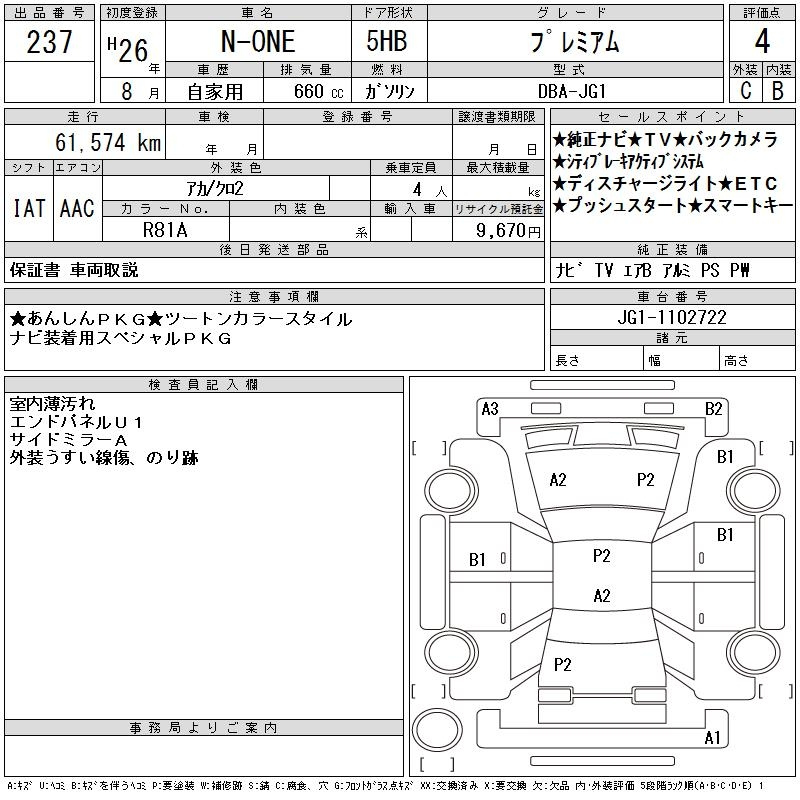Select the shift type "IAT"
This screenshot has height=800, width=800.
[x=29, y=208]
